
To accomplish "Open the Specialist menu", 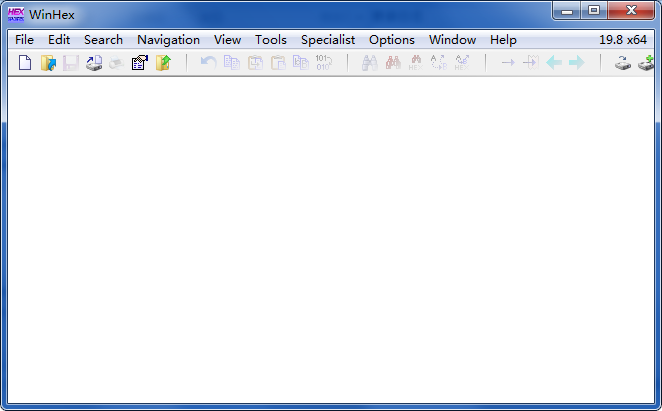I will point(328,40).
